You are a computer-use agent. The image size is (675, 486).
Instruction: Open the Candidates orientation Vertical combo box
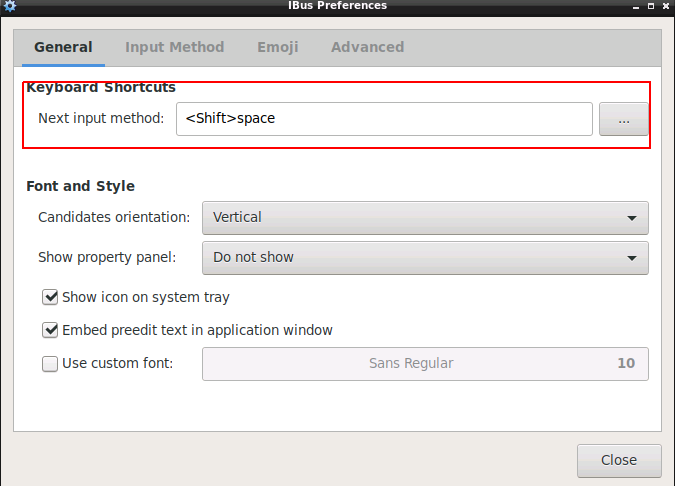click(425, 218)
